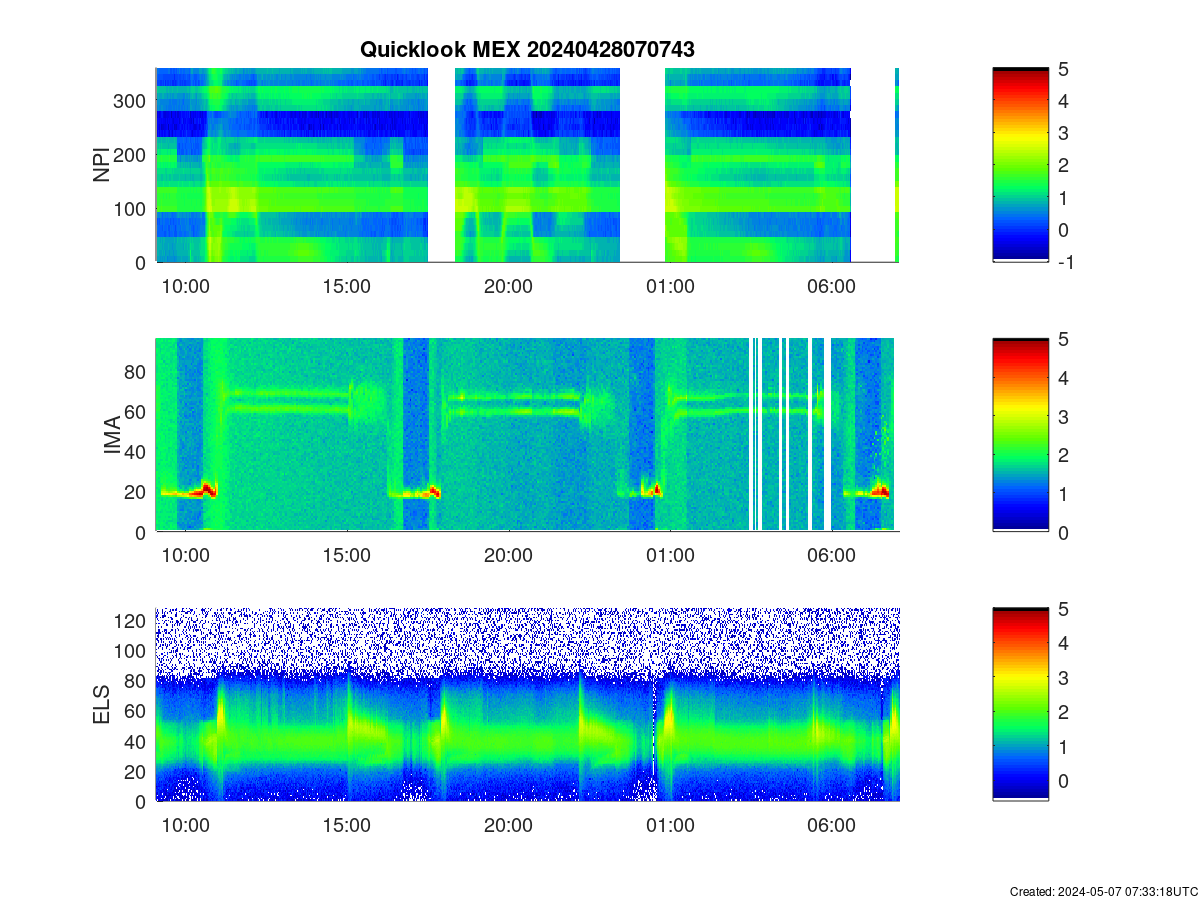Click the plot title Quicklook MEX 20240428070743
1200x900 pixels.
click(x=527, y=49)
